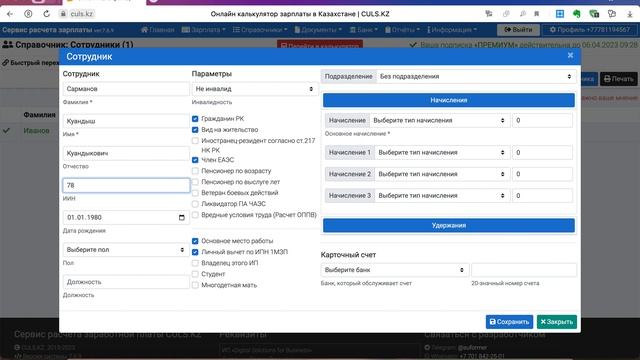Toggle Член ЕАЭС checkbox
Screen dimensions: 640x360
(195, 160)
